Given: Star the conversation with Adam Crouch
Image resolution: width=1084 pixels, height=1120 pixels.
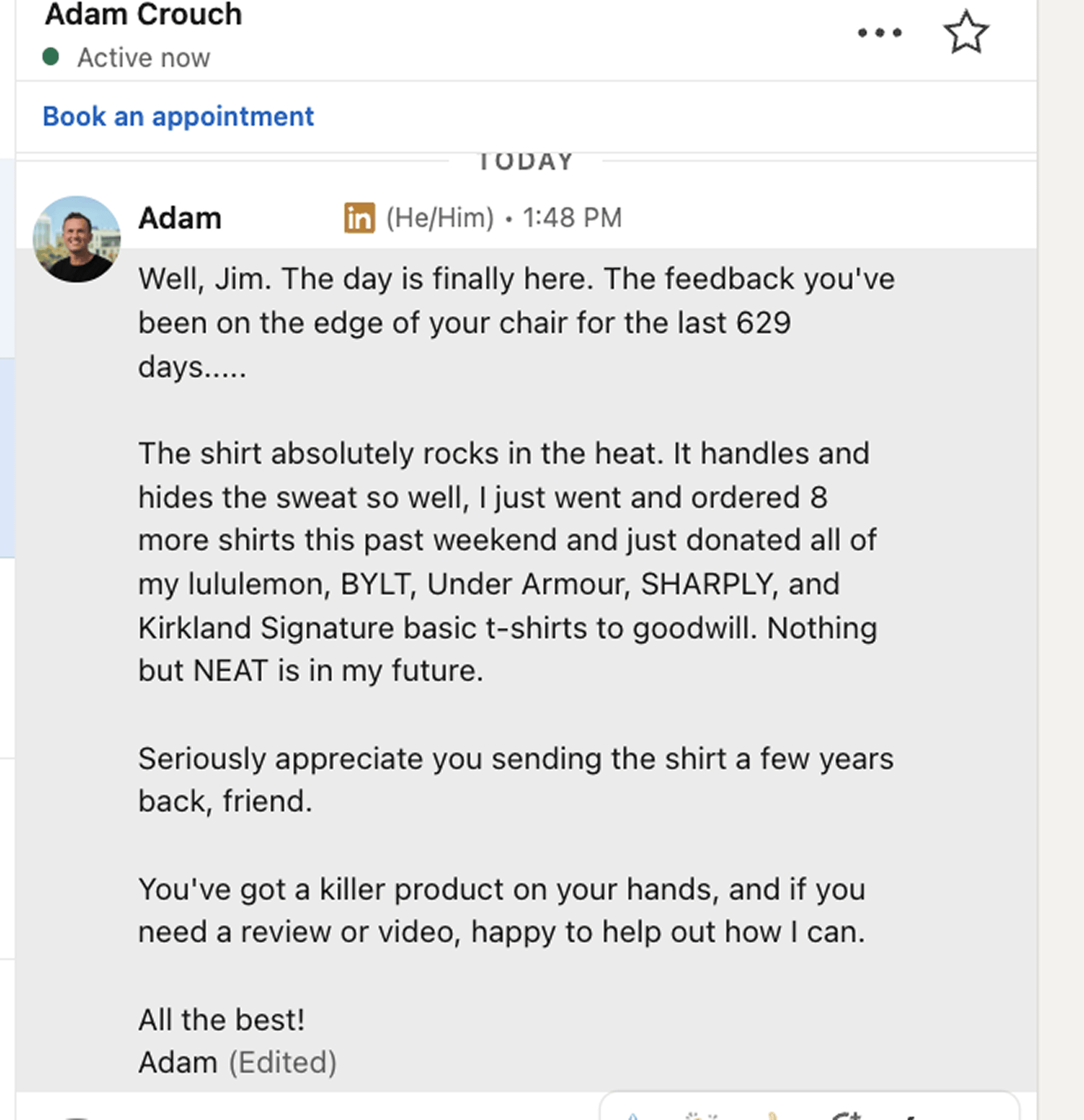Looking at the screenshot, I should tap(965, 33).
